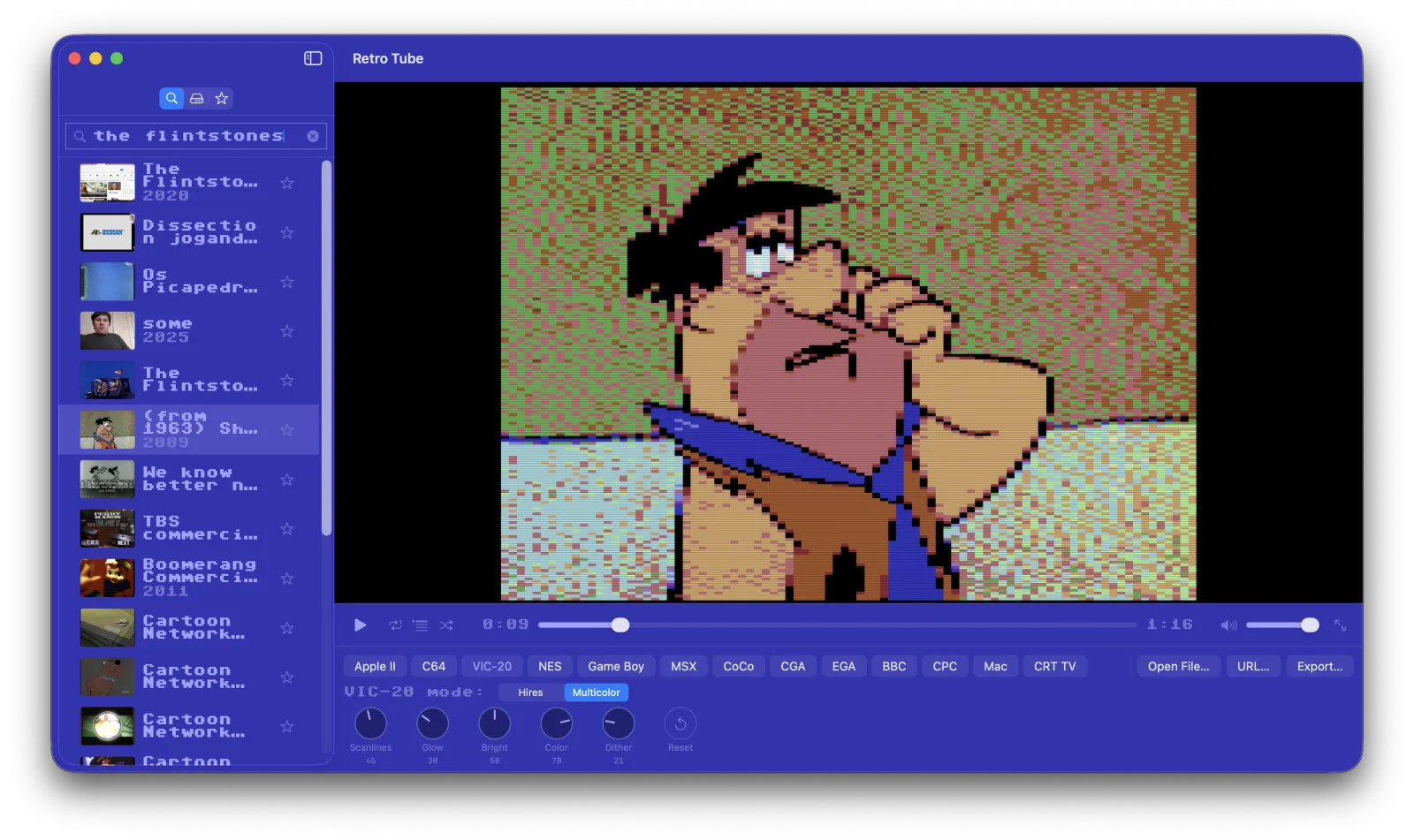Click the Bright knob
Image resolution: width=1414 pixels, height=840 pixels.
point(494,724)
